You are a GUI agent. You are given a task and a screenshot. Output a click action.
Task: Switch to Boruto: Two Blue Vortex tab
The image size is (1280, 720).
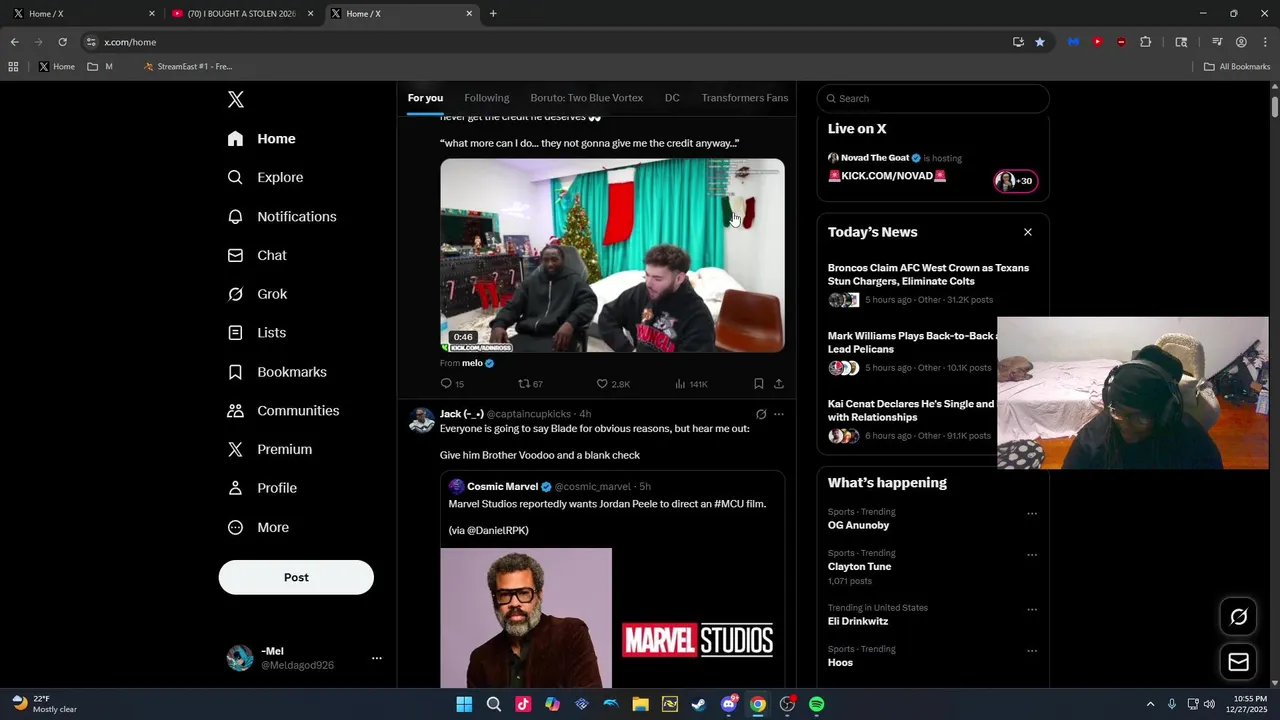[x=587, y=98]
